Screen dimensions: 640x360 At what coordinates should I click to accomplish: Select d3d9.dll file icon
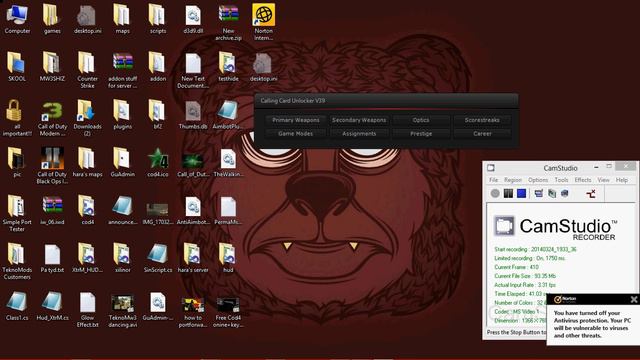193,19
